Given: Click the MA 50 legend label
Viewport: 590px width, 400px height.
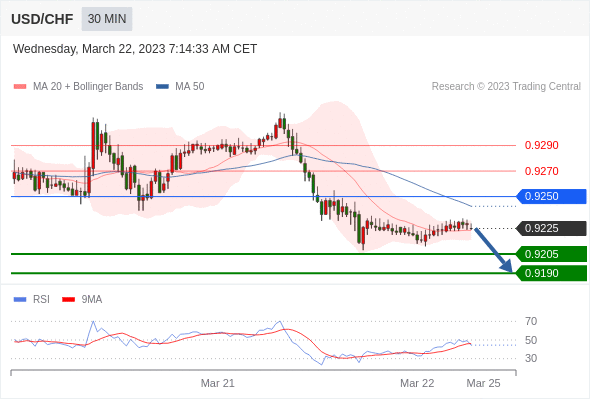Looking at the screenshot, I should coord(190,87).
